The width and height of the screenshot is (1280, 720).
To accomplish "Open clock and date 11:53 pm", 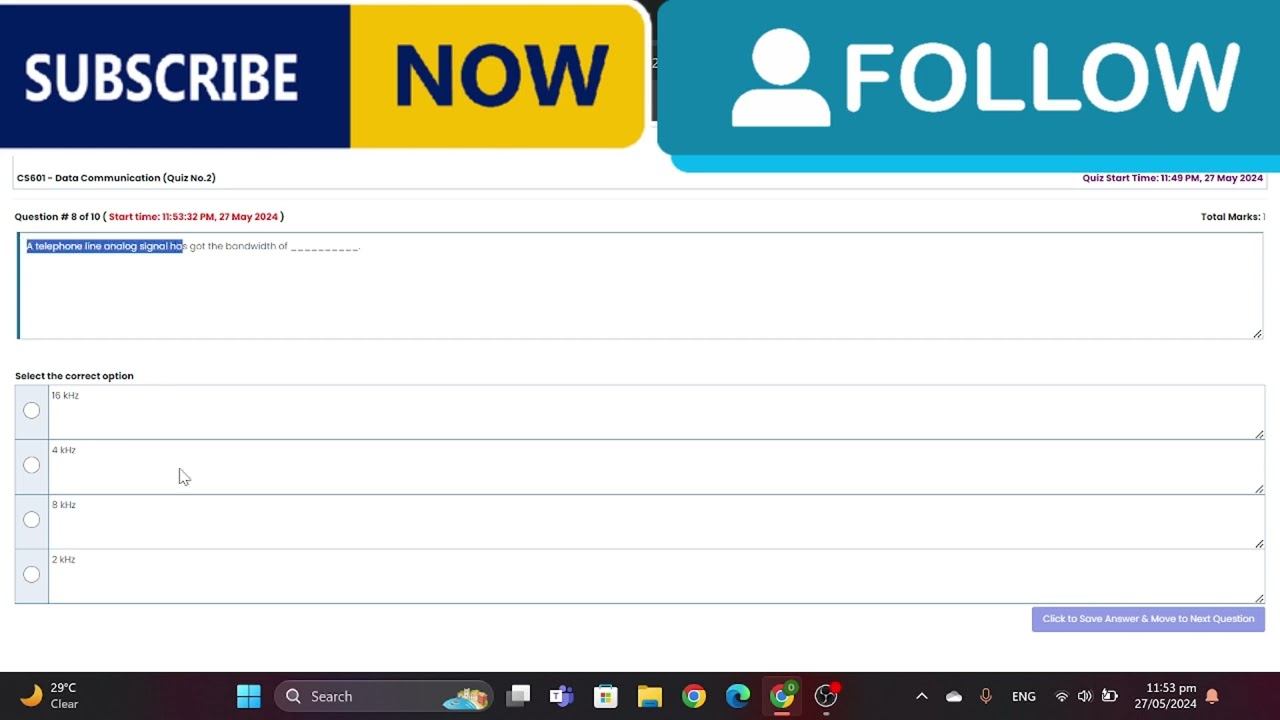I will (x=1165, y=696).
